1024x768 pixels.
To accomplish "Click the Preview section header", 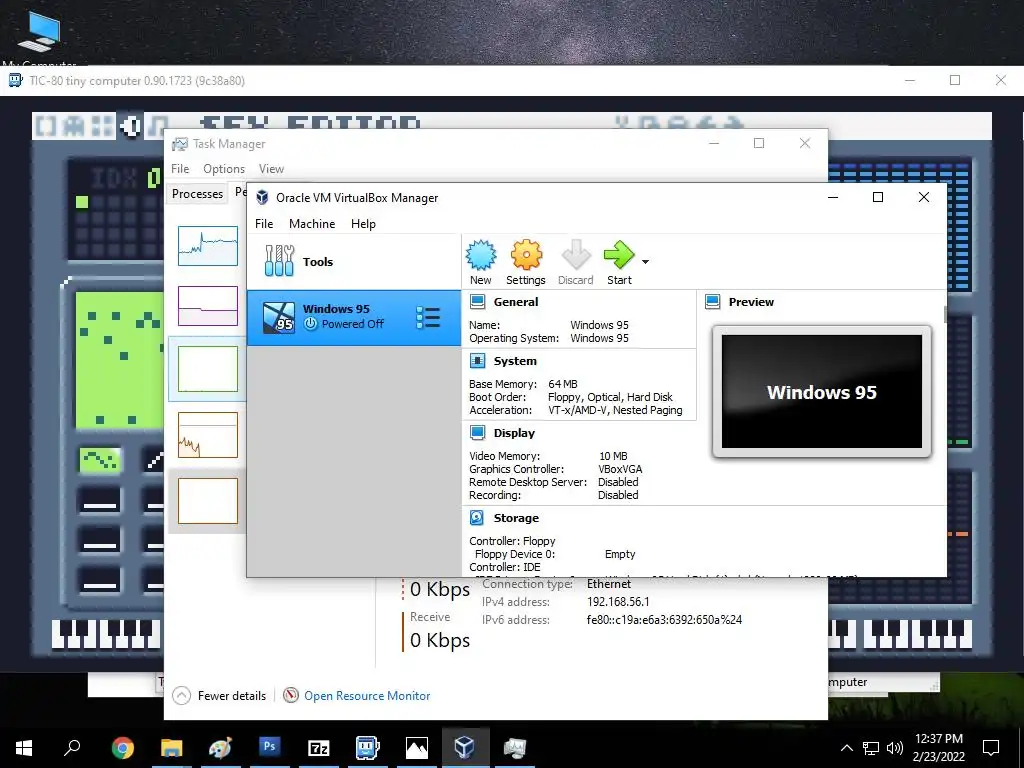I will pos(751,302).
